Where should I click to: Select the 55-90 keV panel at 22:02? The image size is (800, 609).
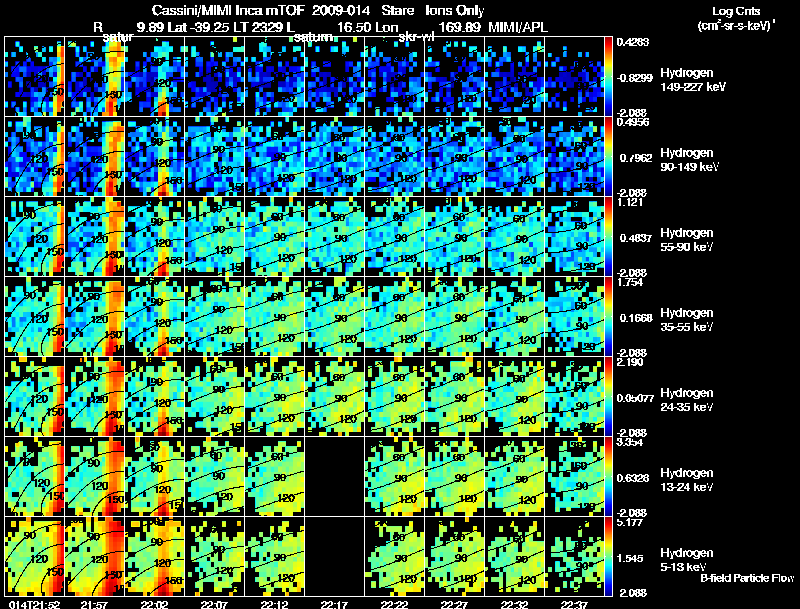tap(155, 236)
